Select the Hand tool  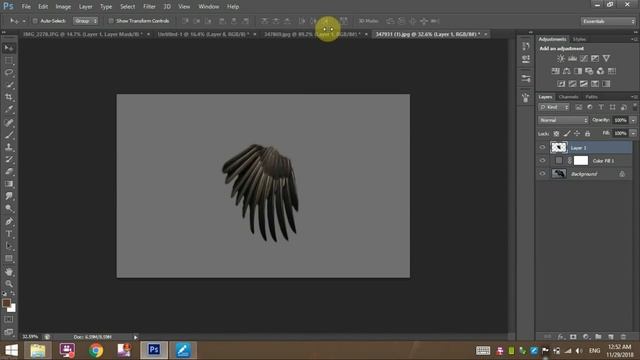click(9, 271)
